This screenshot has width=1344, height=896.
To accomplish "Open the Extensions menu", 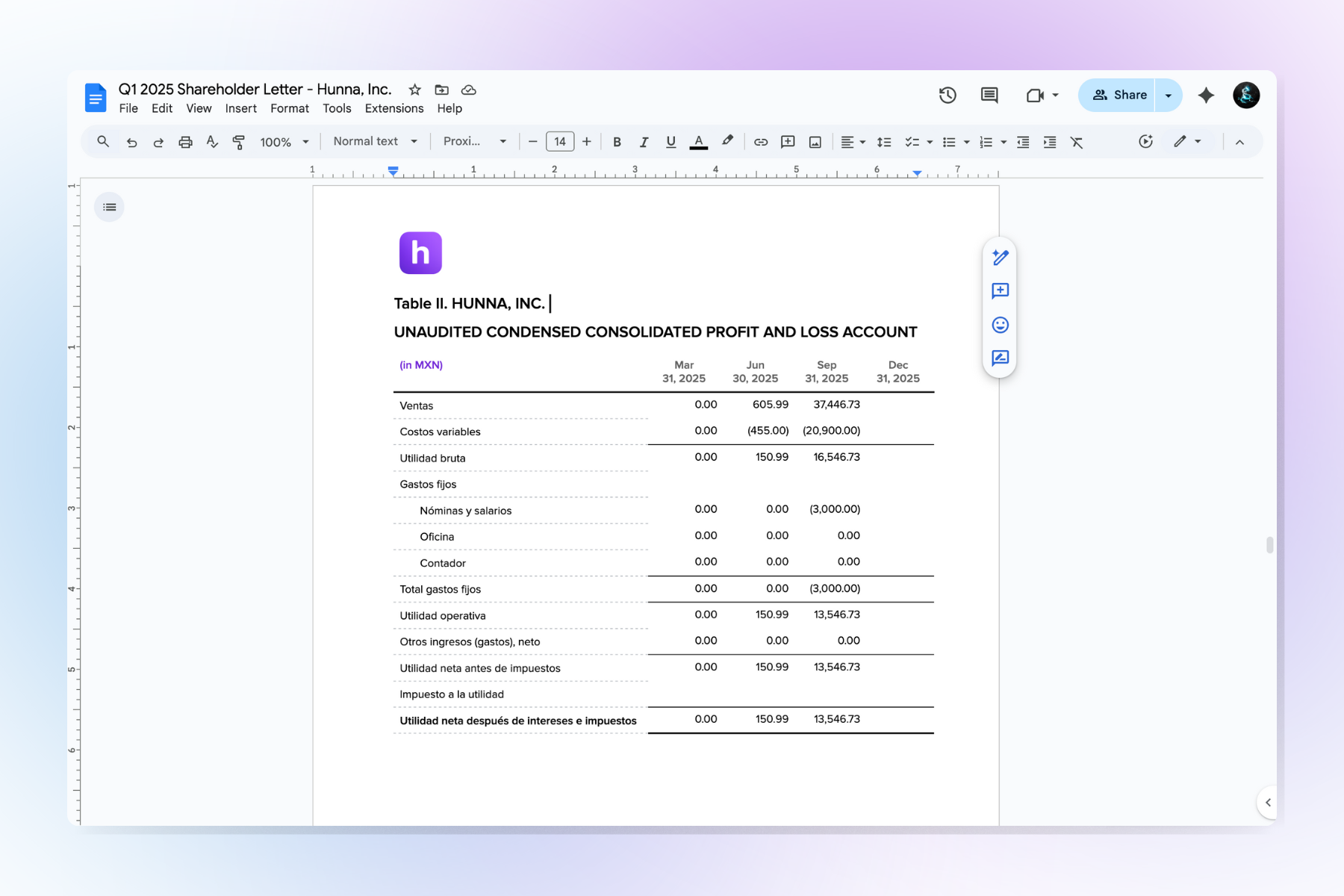I will pos(393,108).
